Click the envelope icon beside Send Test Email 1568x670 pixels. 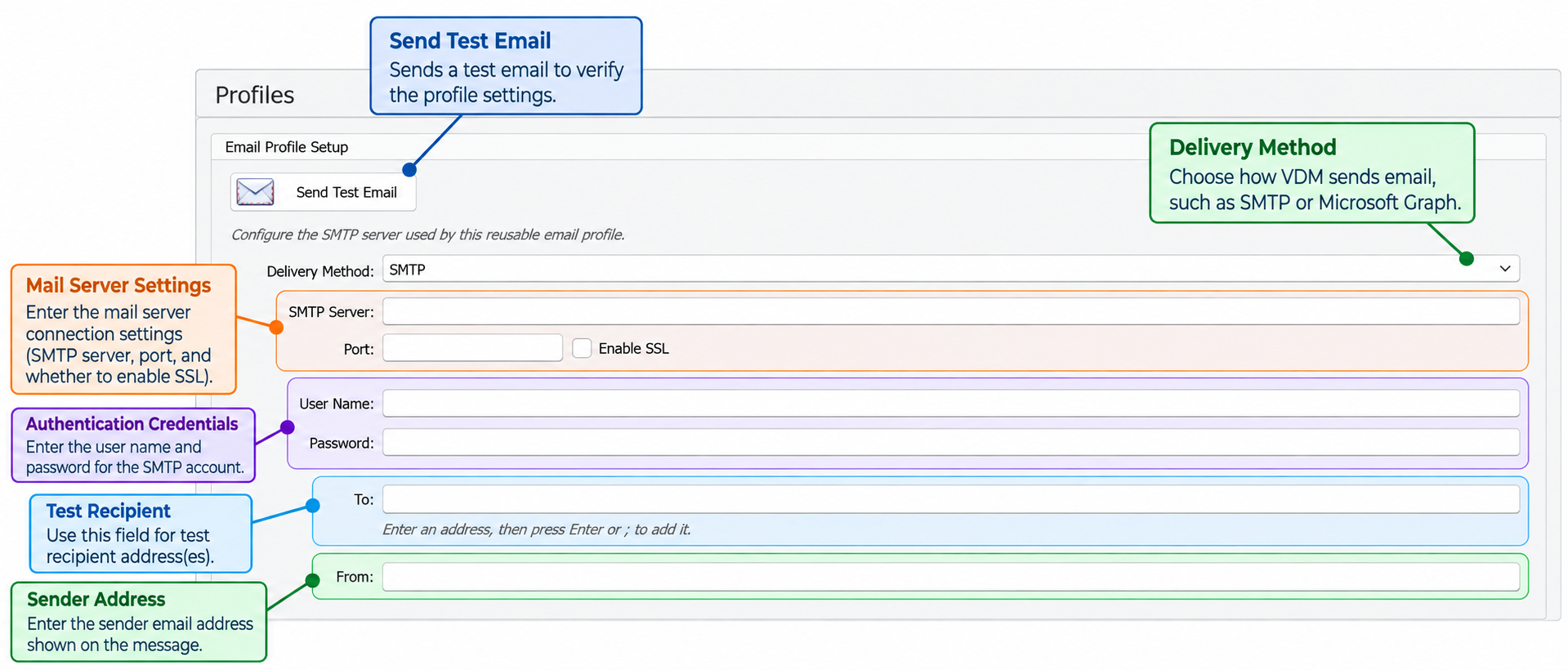click(255, 192)
